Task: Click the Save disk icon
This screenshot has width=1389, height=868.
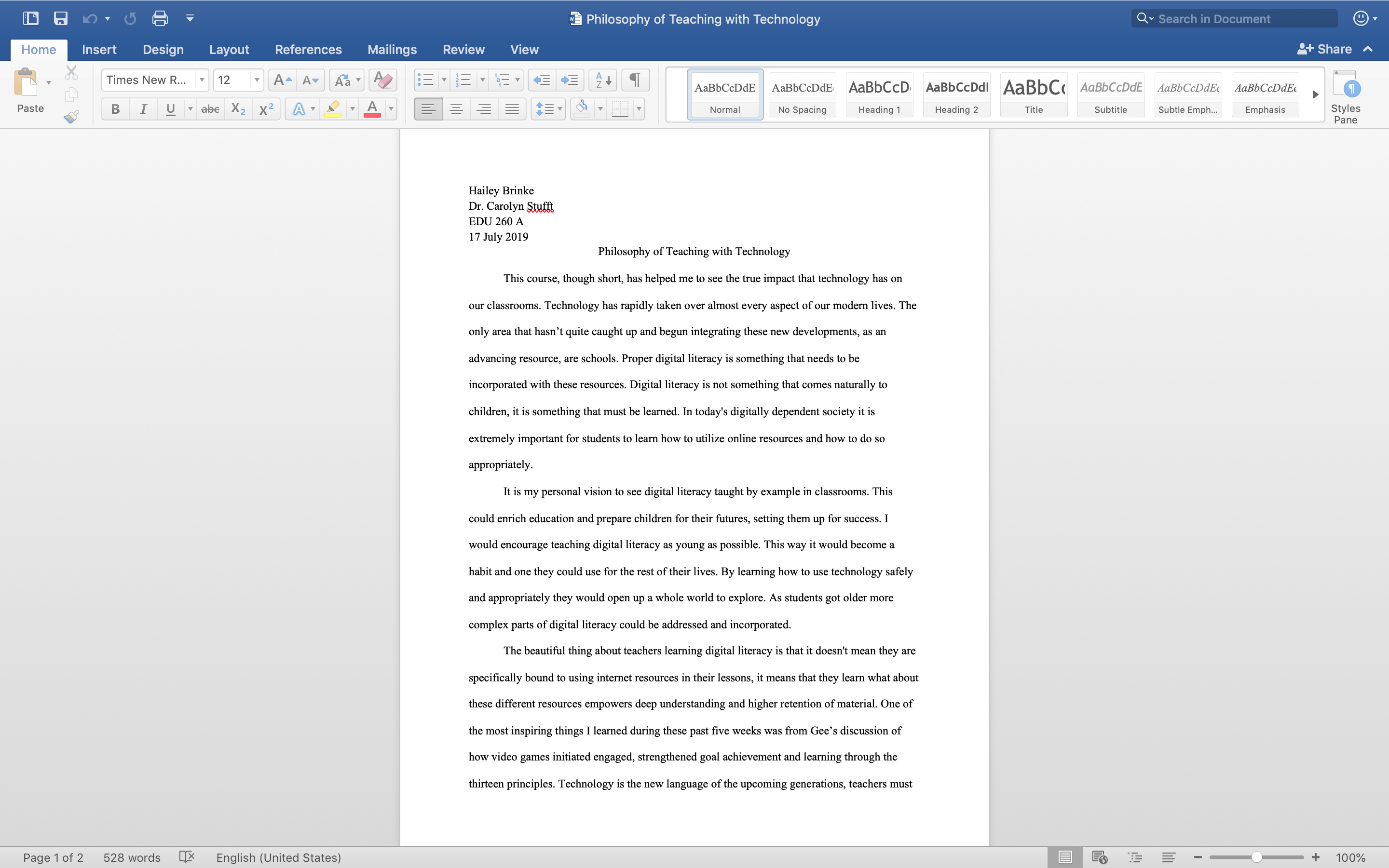Action: coord(60,18)
